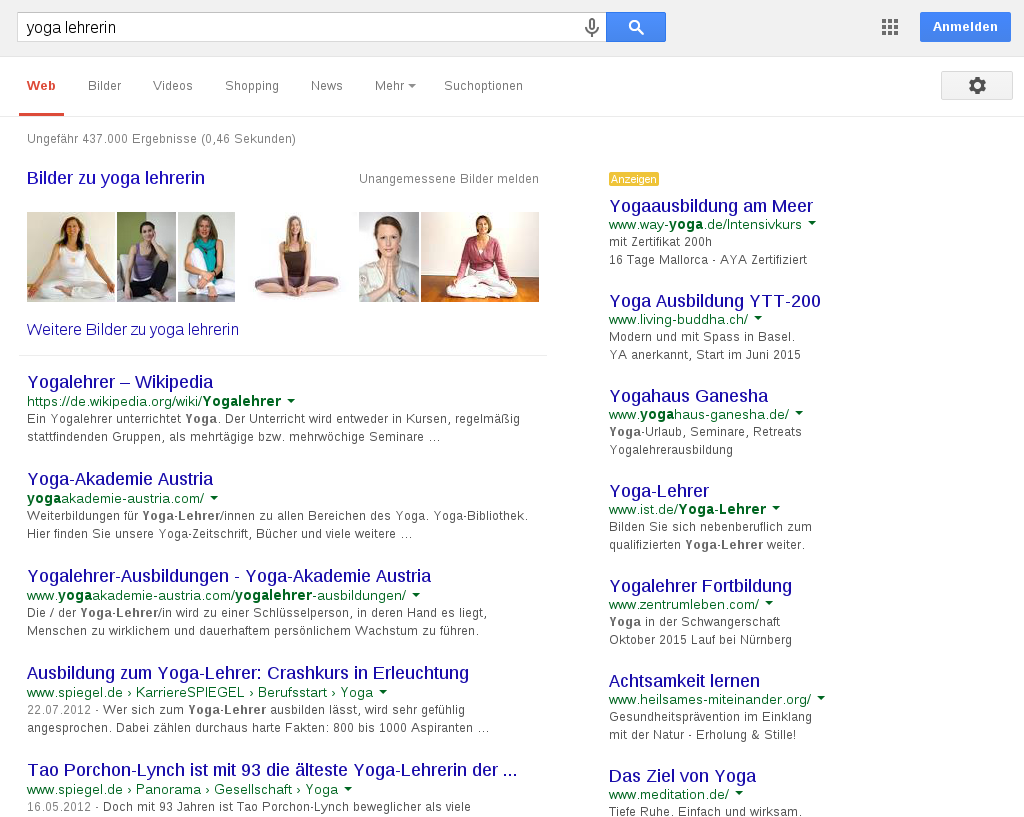Expand dropdown arrow next to Wikipedia URL
The height and width of the screenshot is (817, 1024).
(x=291, y=401)
